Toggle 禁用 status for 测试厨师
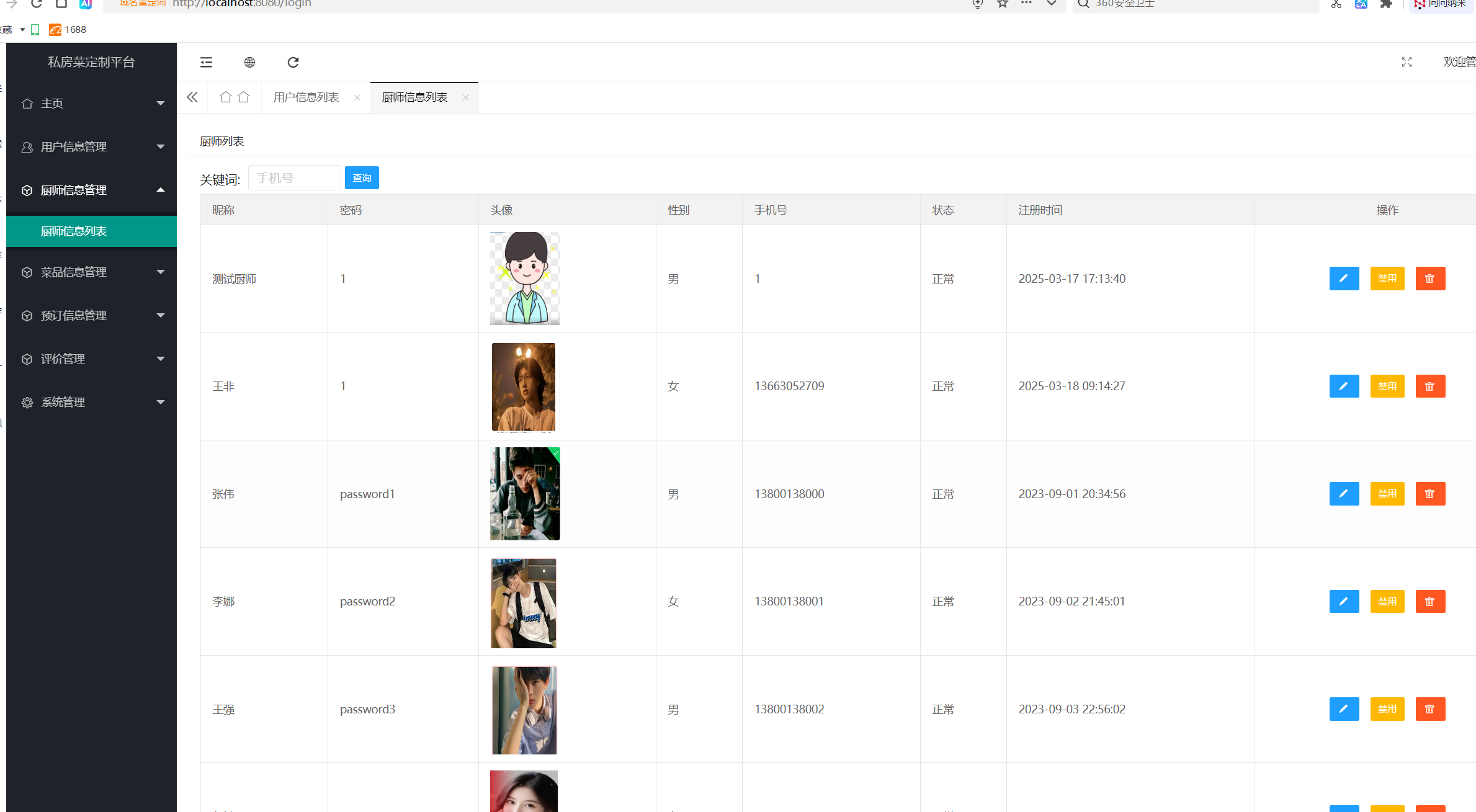Viewport: 1476px width, 812px height. click(1387, 279)
